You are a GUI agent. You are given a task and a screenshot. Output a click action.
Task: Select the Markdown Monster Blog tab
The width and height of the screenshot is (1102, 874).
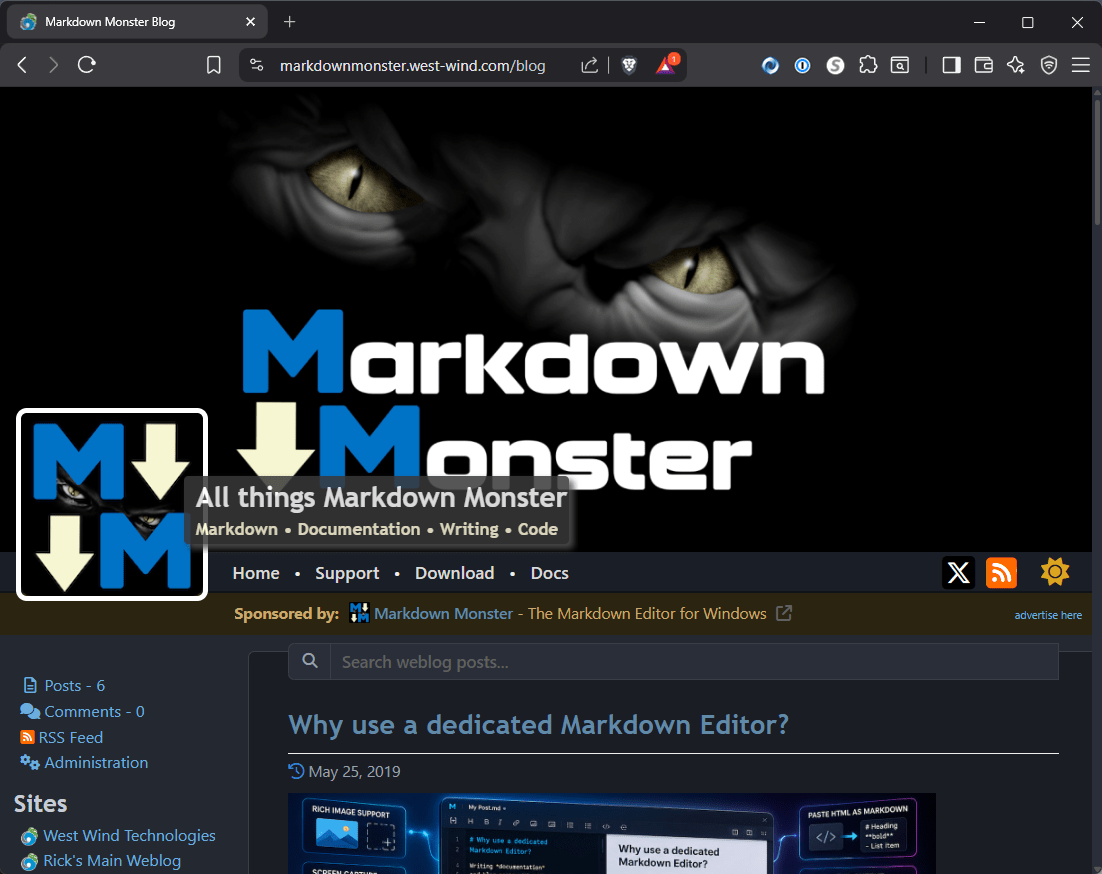137,22
